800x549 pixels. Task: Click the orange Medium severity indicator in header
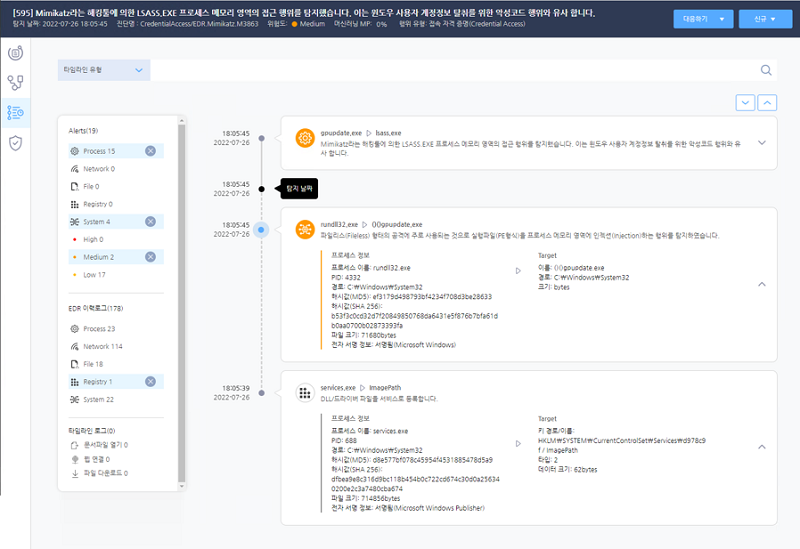(294, 24)
